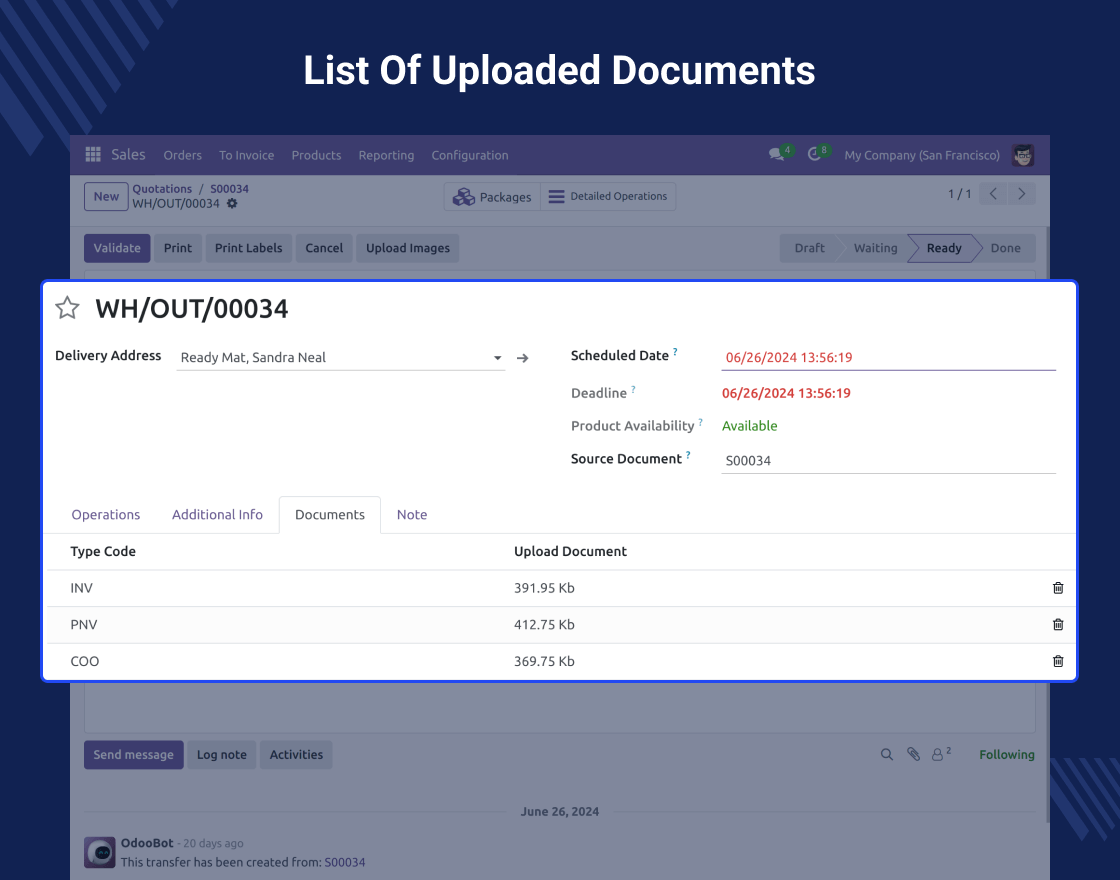
Task: Select the Done status stage
Action: 1005,248
